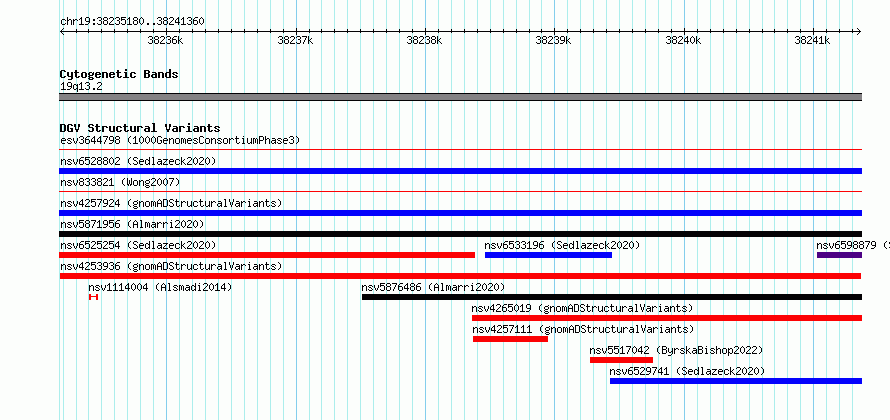The height and width of the screenshot is (420, 890).
Task: Open nsv5876486 (Almarri2020) label
Action: tap(433, 287)
